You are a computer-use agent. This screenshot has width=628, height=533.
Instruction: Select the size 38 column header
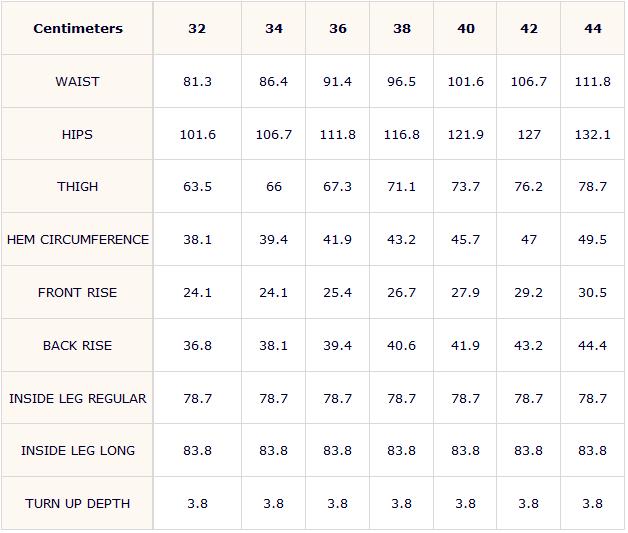401,28
